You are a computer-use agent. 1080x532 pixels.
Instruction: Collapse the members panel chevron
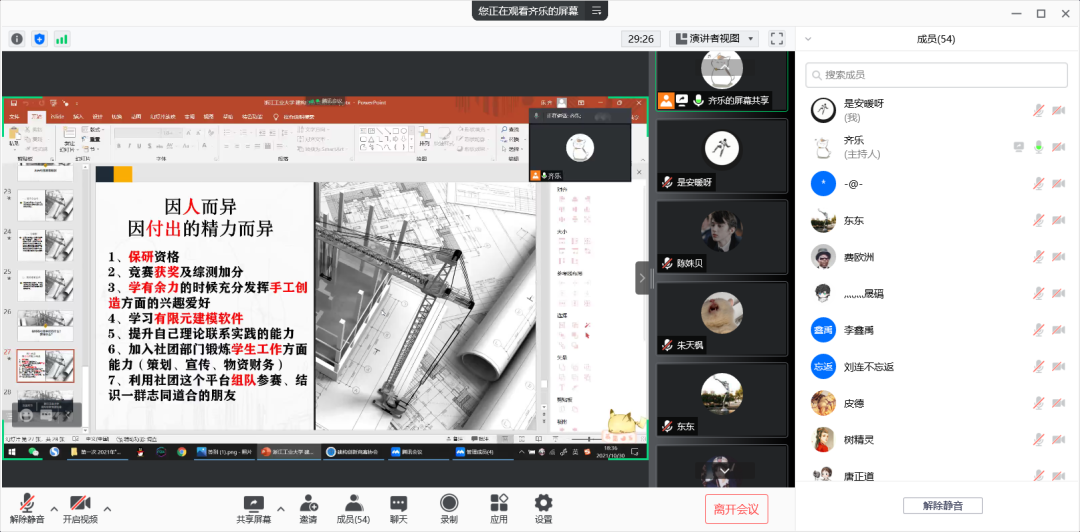coord(808,39)
